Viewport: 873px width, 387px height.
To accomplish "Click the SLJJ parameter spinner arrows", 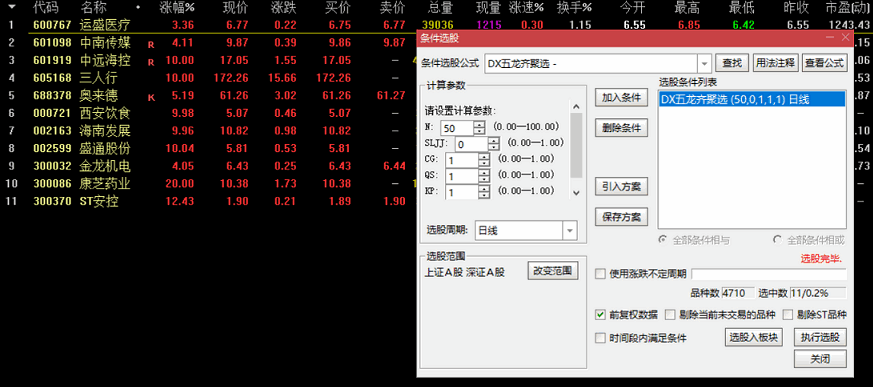I will click(494, 144).
